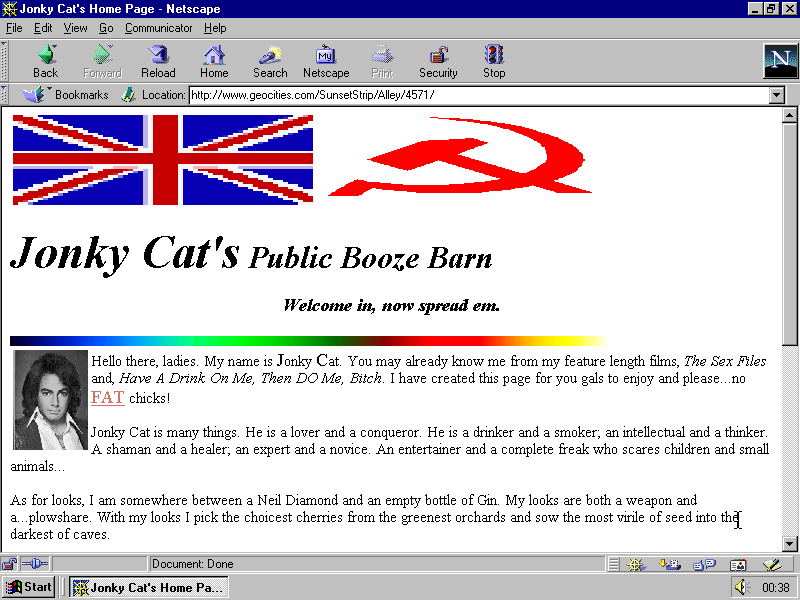800x600 pixels.
Task: Collapse the navigation toolbar using its handle
Action: coord(4,61)
